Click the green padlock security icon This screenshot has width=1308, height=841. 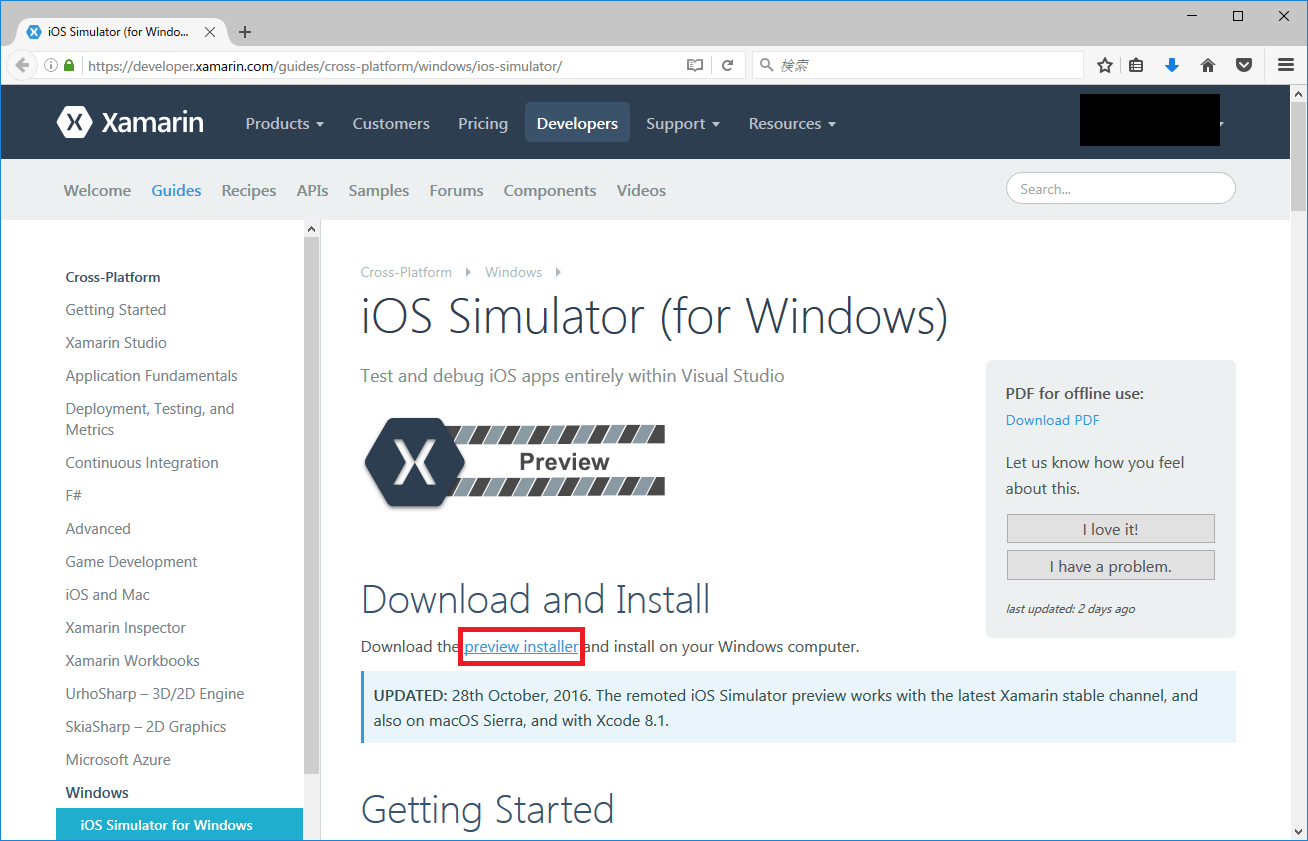coord(69,65)
